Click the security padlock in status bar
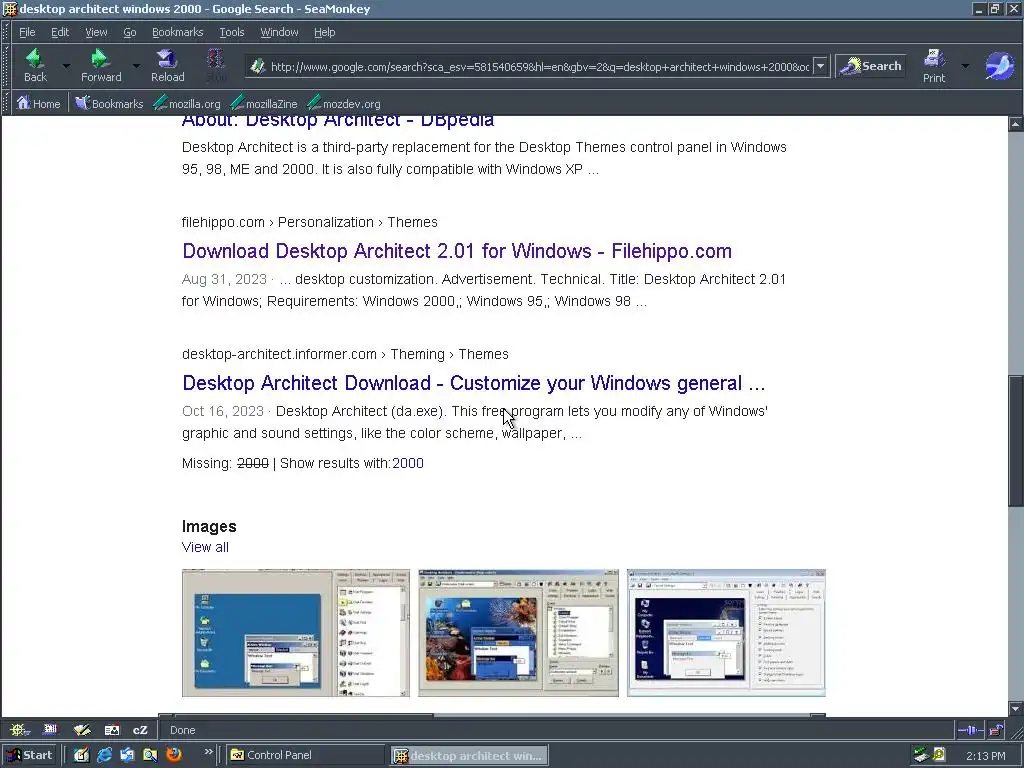The height and width of the screenshot is (768, 1024). 997,730
